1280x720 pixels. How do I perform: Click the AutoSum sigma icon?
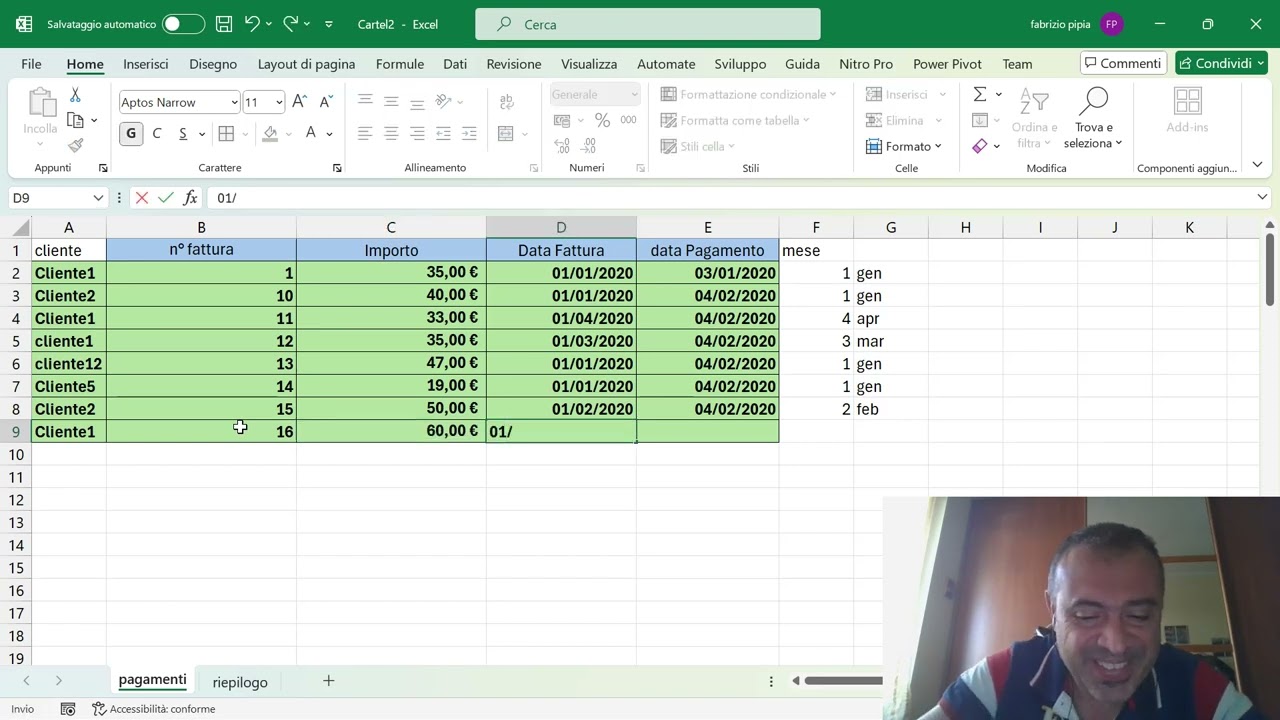point(980,94)
